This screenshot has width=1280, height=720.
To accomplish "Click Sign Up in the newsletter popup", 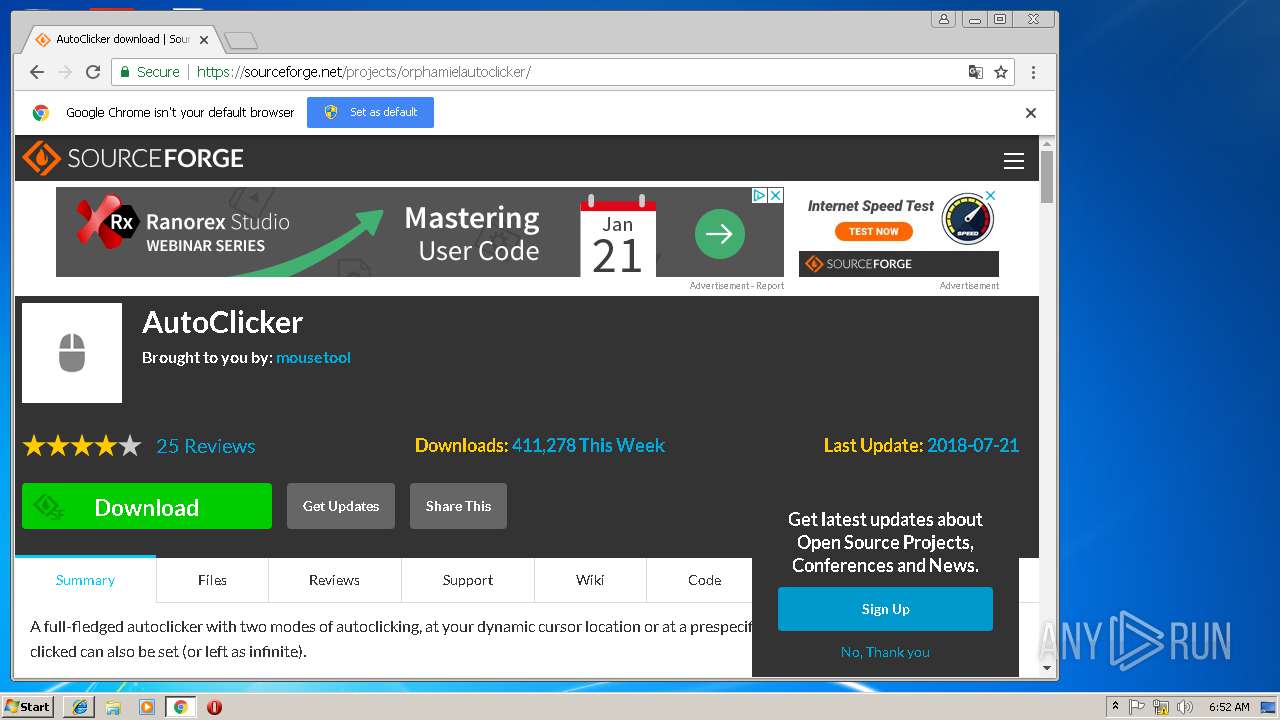I will 885,609.
